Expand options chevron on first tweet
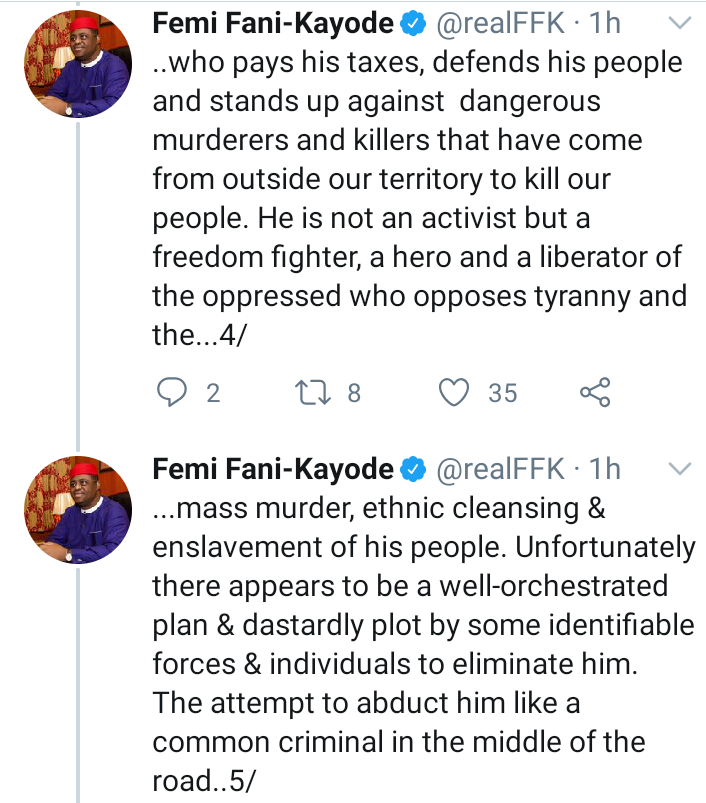The height and width of the screenshot is (803, 706). pyautogui.click(x=680, y=23)
